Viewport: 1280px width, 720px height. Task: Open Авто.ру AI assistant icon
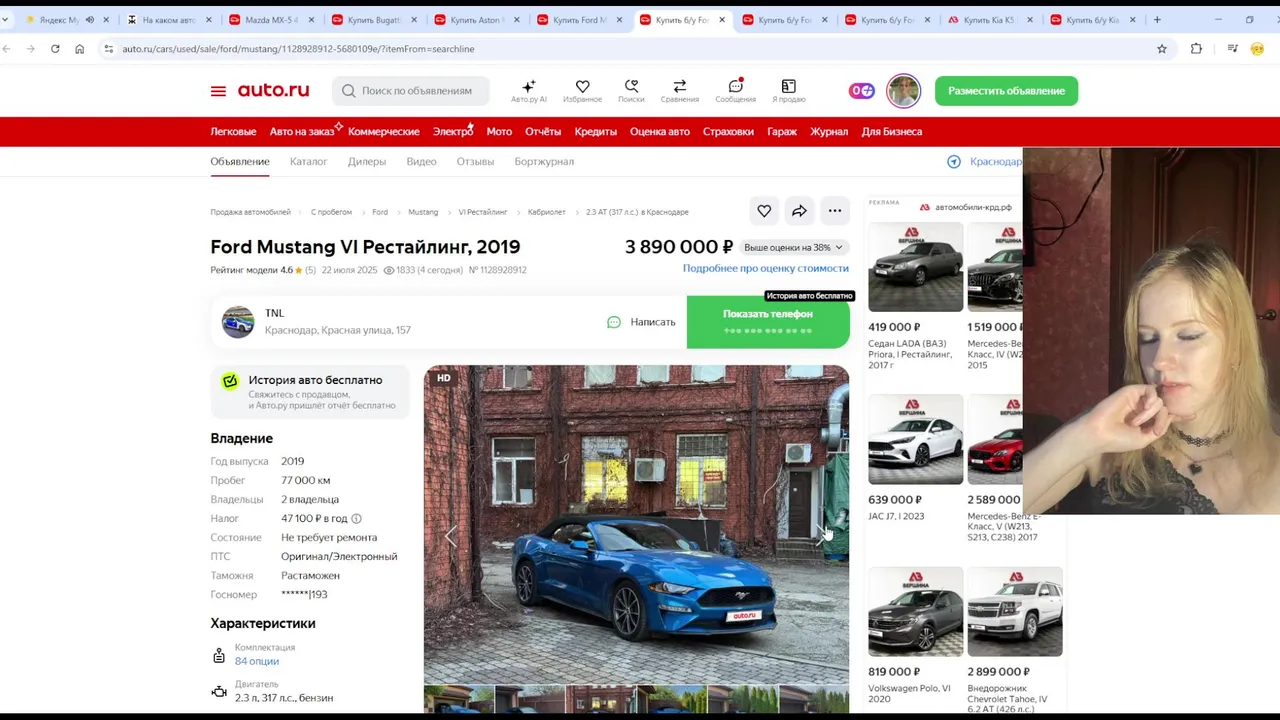(x=529, y=91)
